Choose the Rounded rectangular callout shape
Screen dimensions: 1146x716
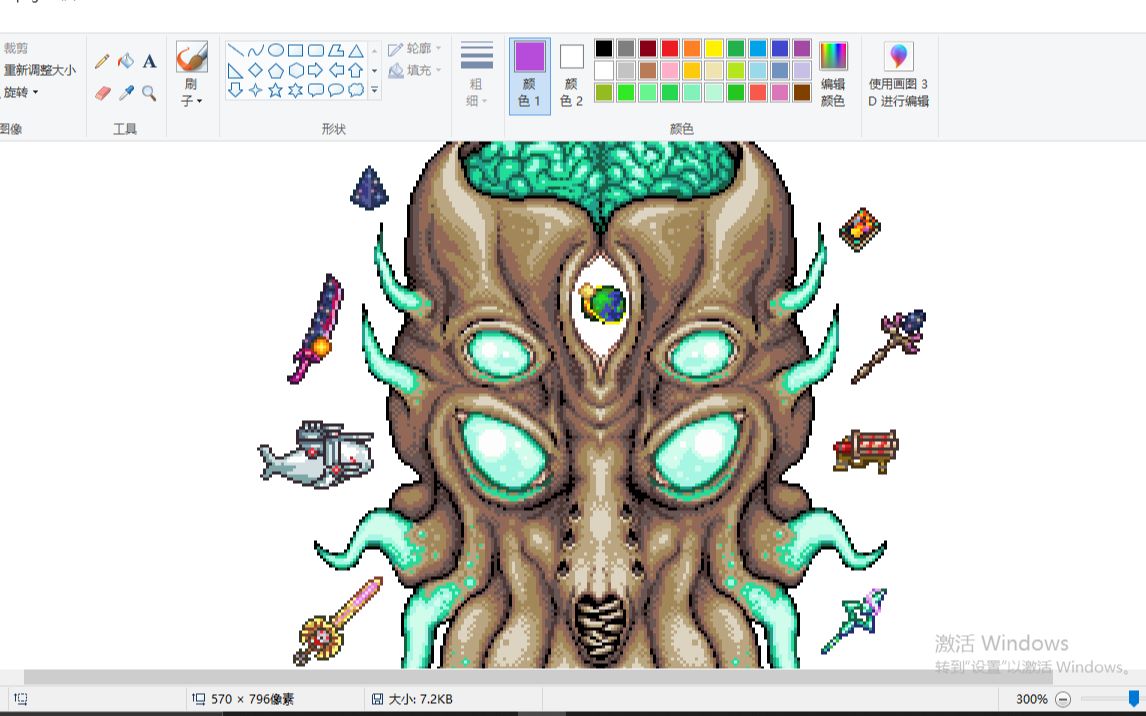pyautogui.click(x=316, y=90)
